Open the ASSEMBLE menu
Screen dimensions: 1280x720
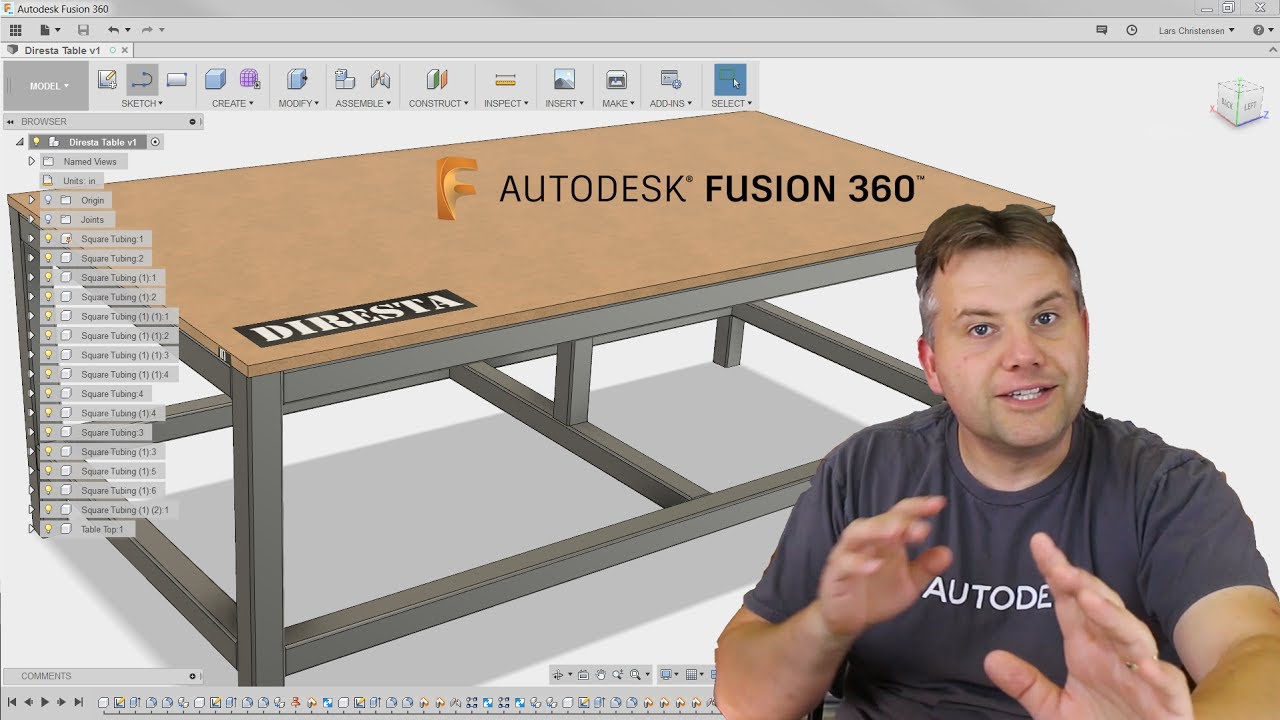[363, 103]
